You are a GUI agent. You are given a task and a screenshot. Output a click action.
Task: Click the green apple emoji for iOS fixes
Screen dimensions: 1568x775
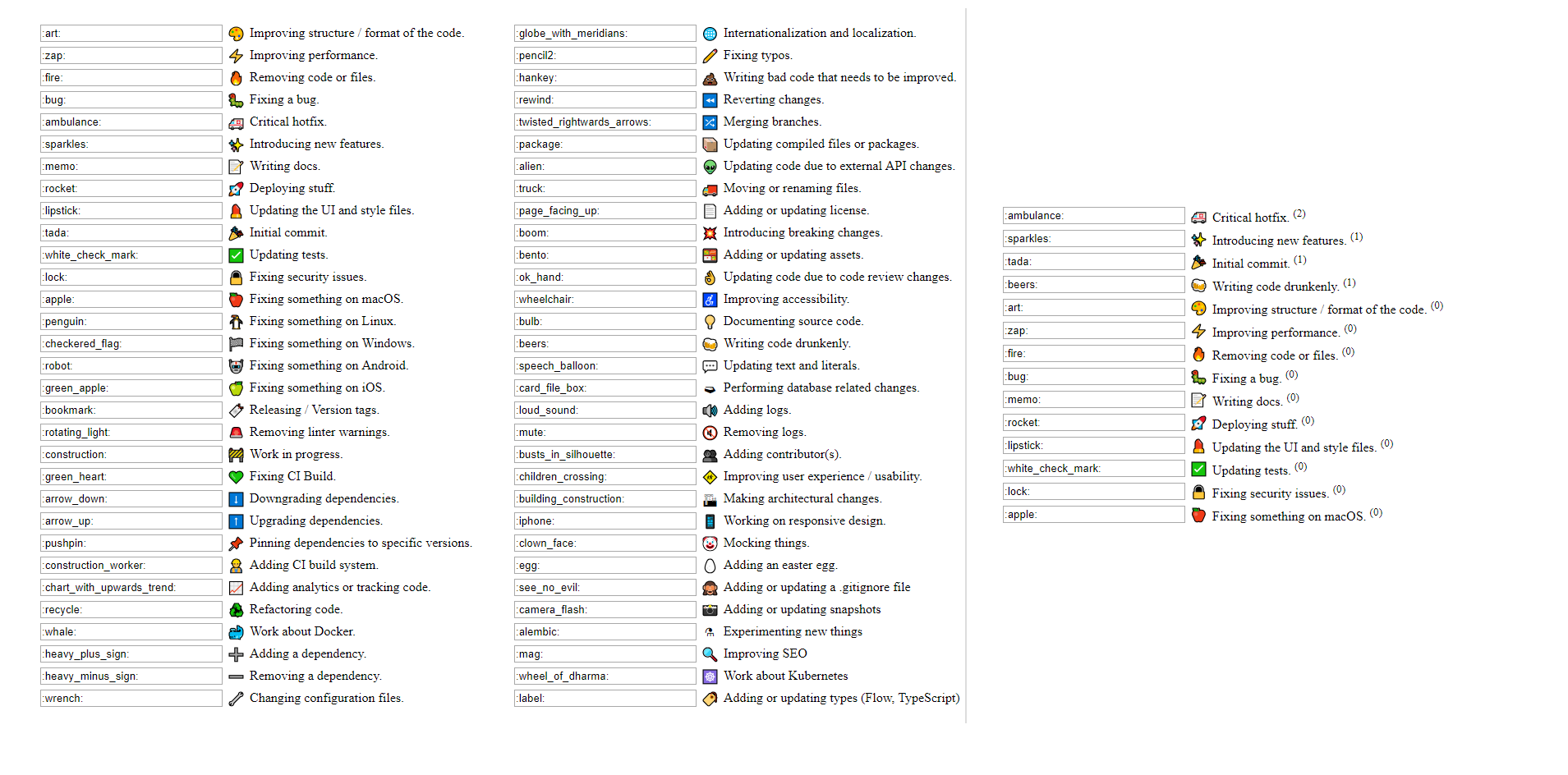point(236,388)
